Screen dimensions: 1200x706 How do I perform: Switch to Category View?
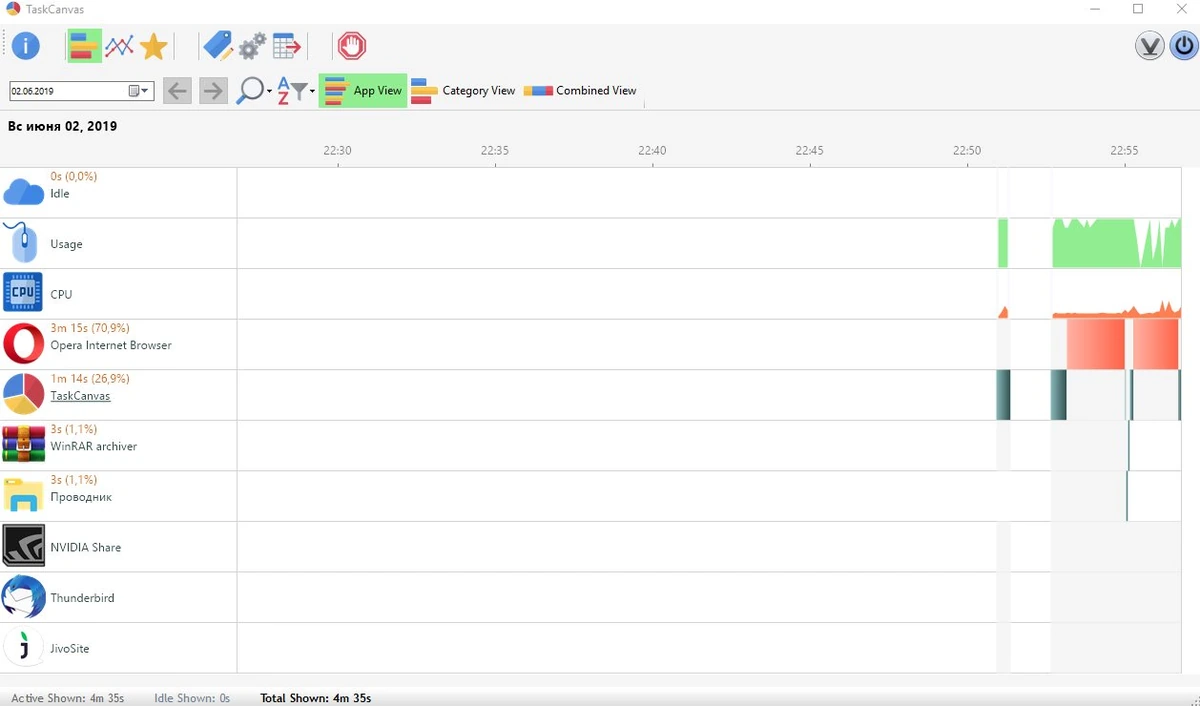pos(463,91)
